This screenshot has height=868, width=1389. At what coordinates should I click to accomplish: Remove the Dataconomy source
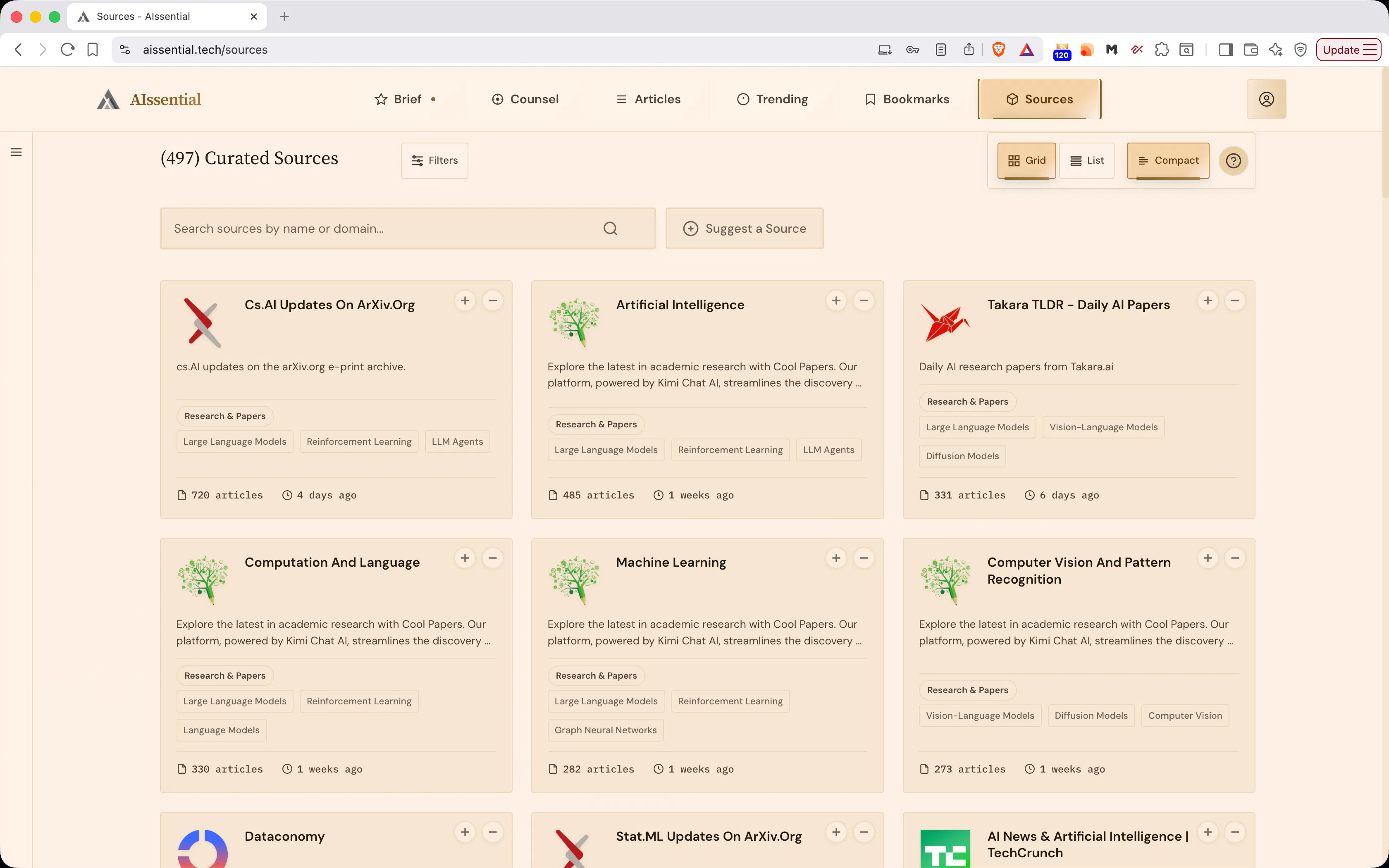tap(492, 832)
